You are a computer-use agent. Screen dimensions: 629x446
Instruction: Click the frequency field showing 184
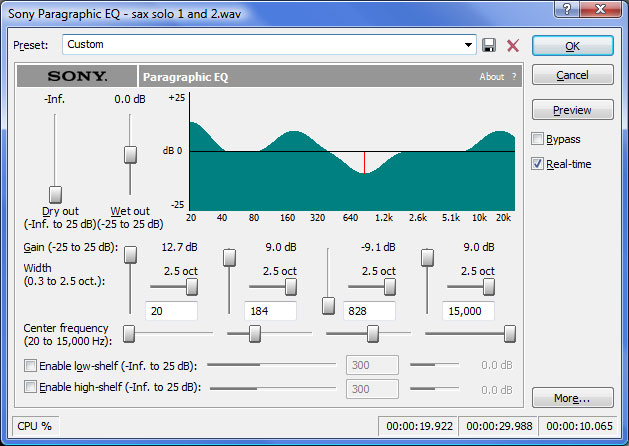(270, 311)
